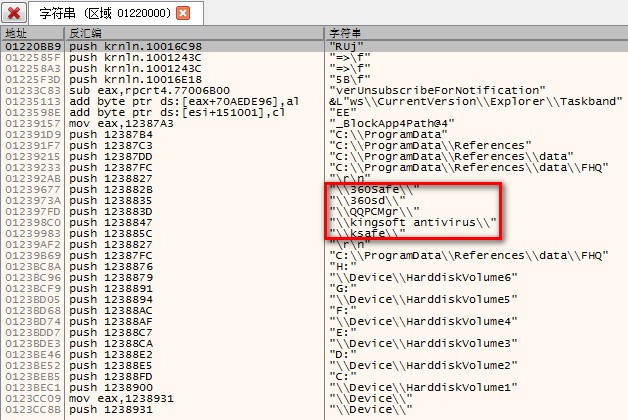Click the "EE" string cell
The image size is (628, 420).
point(343,112)
